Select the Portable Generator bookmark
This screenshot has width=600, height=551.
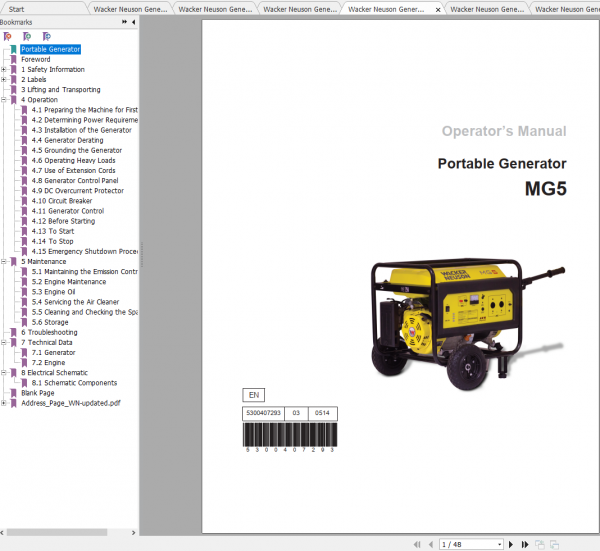pyautogui.click(x=51, y=49)
